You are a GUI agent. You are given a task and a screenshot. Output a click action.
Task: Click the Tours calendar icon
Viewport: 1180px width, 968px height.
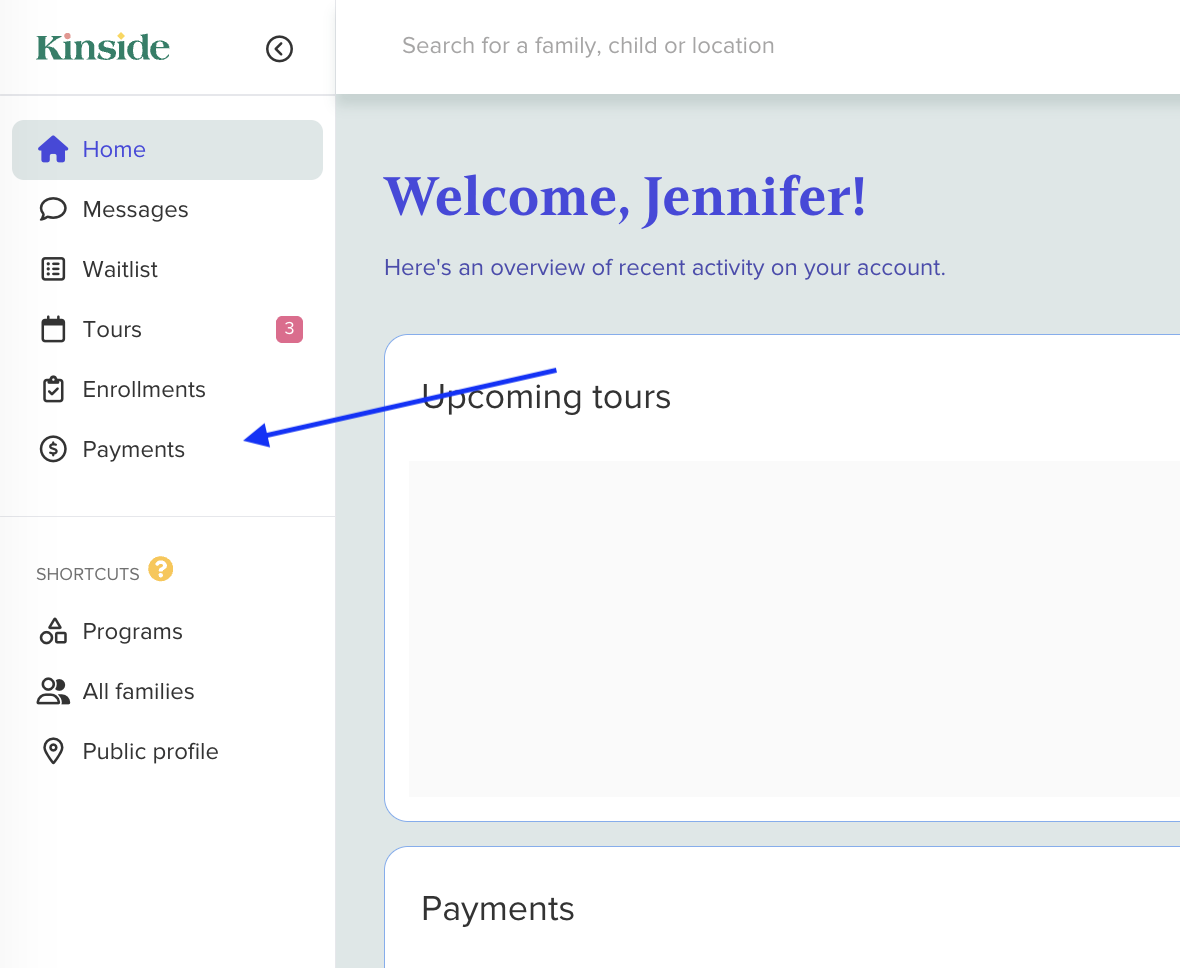[53, 329]
